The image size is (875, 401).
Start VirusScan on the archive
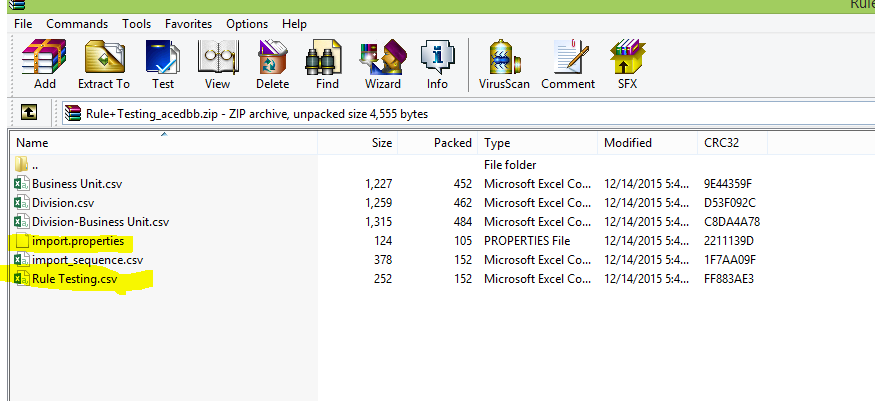pyautogui.click(x=504, y=65)
